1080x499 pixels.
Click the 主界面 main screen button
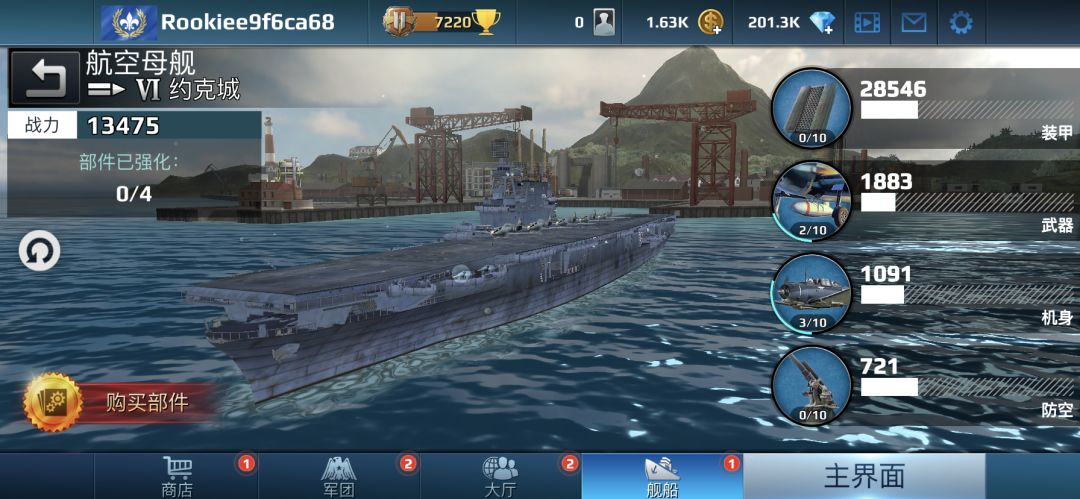pos(864,476)
